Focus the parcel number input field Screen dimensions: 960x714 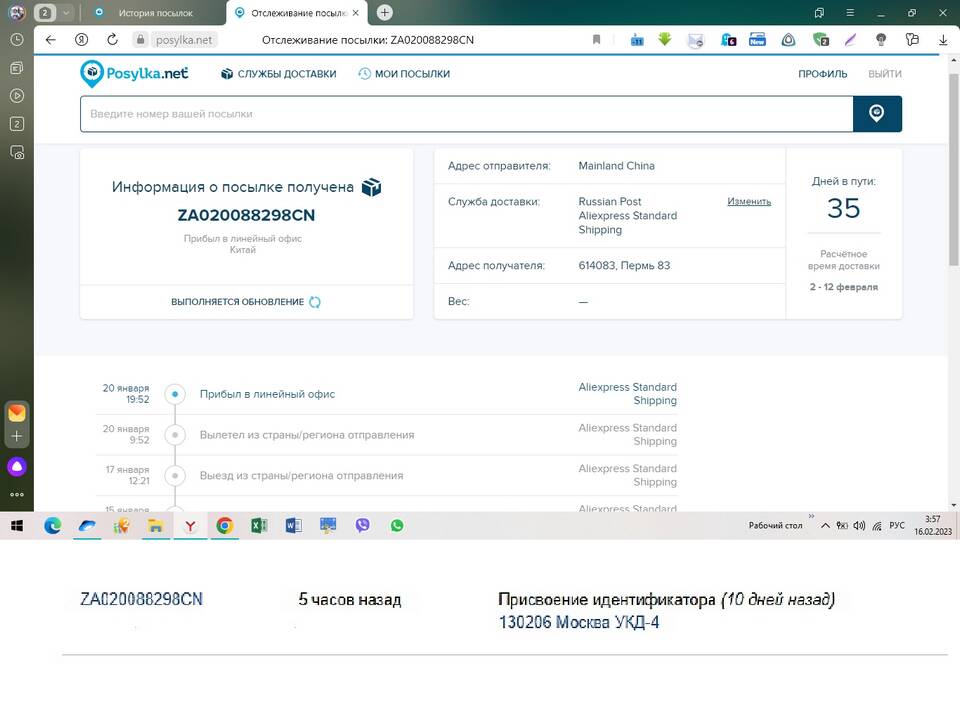[x=467, y=114]
